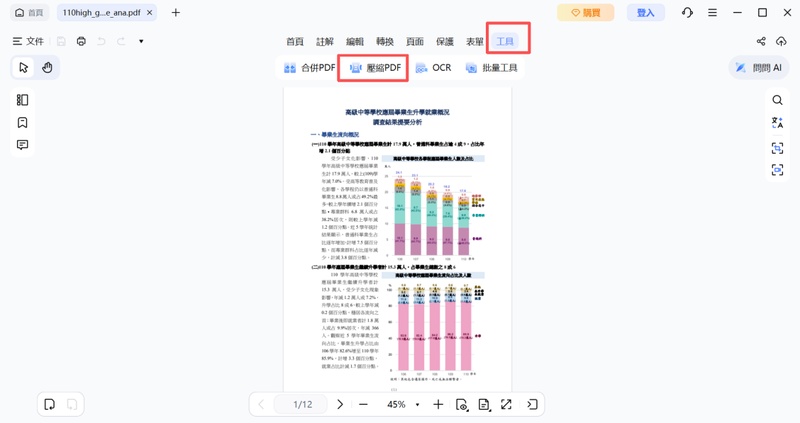Viewport: 800px width, 423px height.
Task: Click the 購買 purchase button
Action: pos(585,13)
